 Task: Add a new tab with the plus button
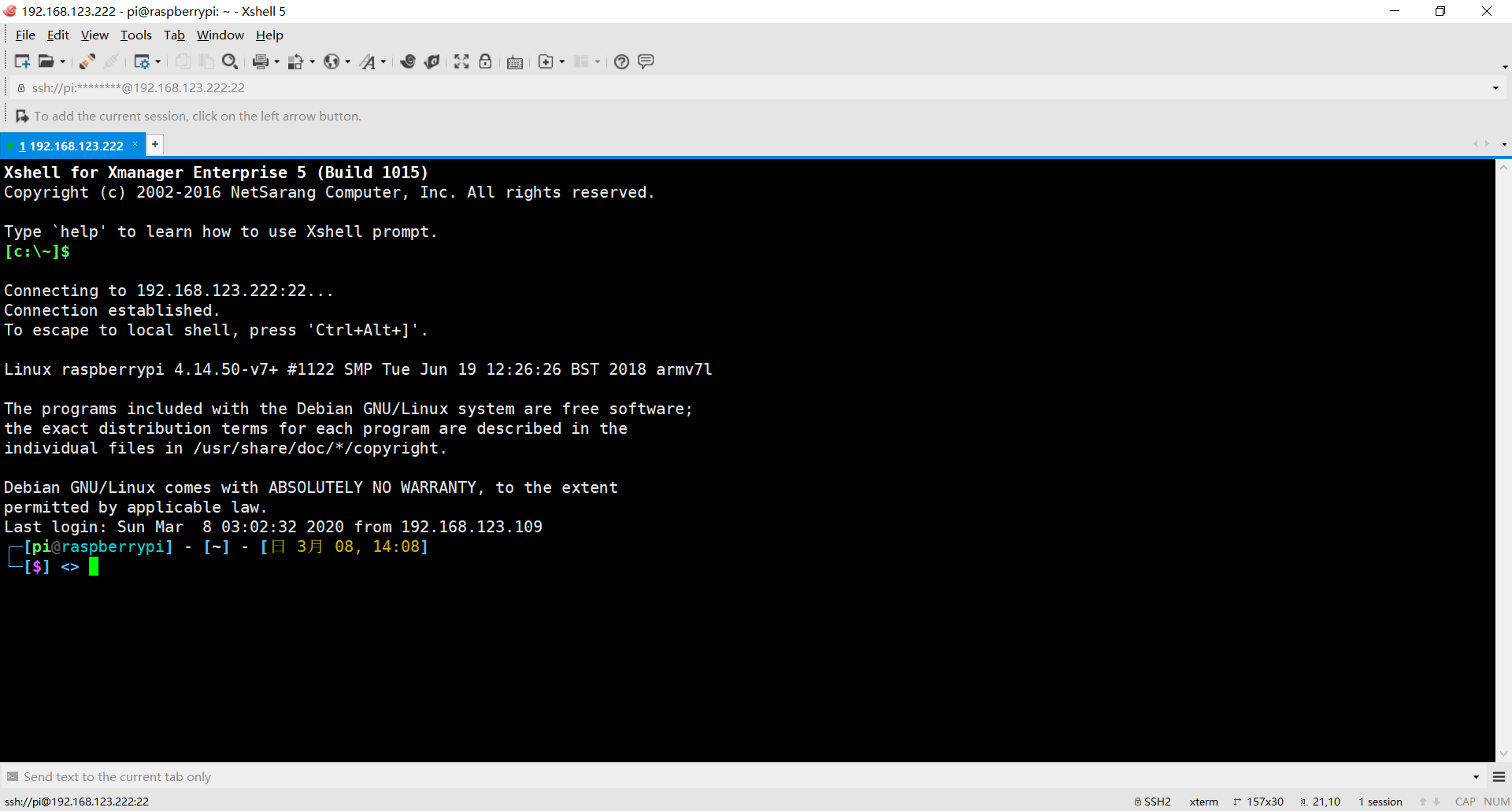tap(155, 144)
